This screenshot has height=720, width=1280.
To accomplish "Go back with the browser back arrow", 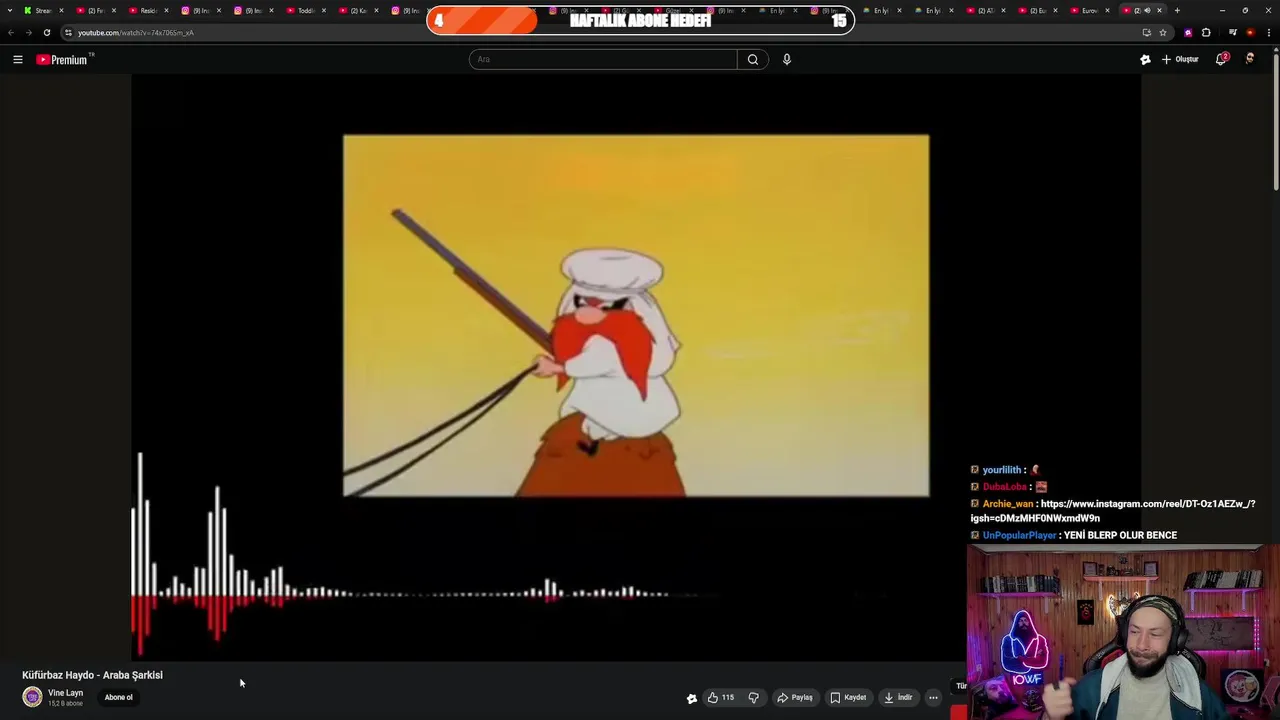I will [11, 32].
